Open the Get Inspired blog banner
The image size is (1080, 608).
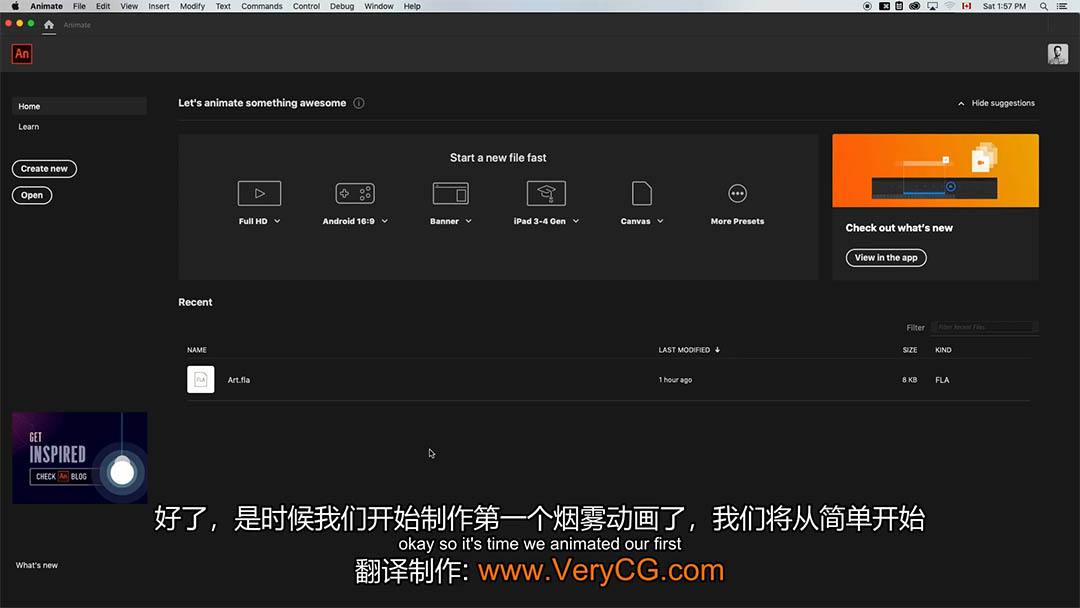(x=79, y=458)
